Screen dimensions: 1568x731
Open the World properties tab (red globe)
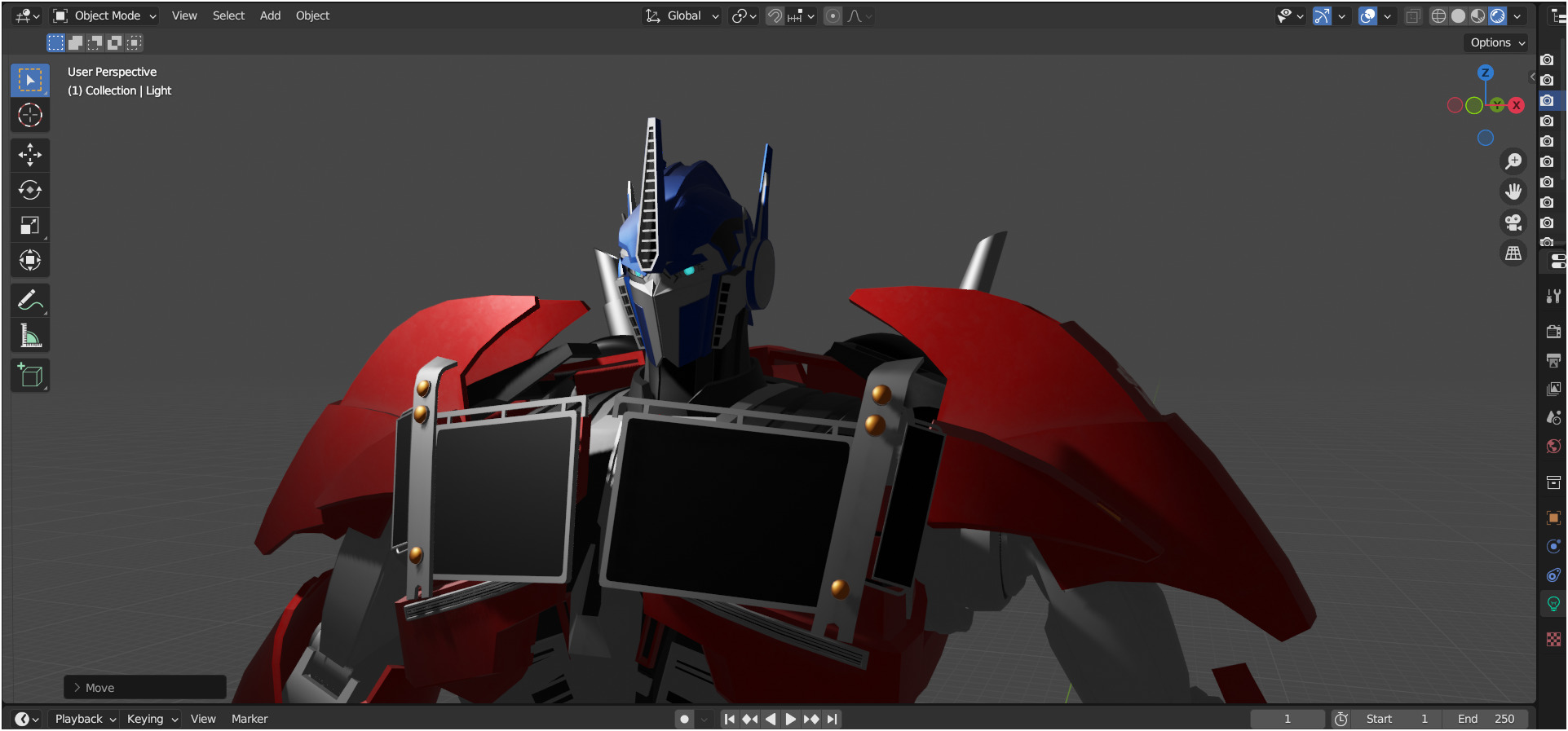pos(1553,446)
